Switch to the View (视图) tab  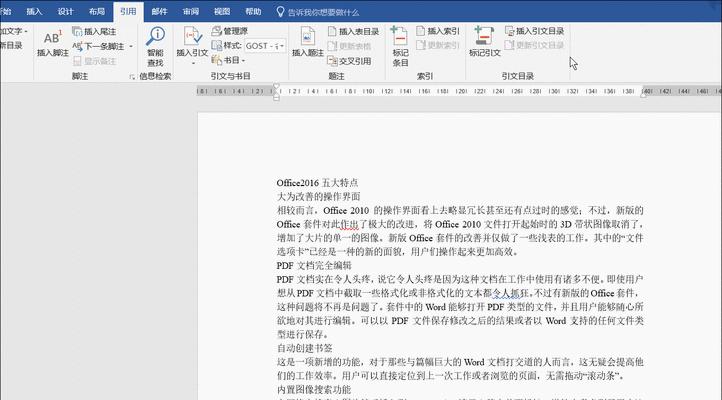pyautogui.click(x=222, y=12)
